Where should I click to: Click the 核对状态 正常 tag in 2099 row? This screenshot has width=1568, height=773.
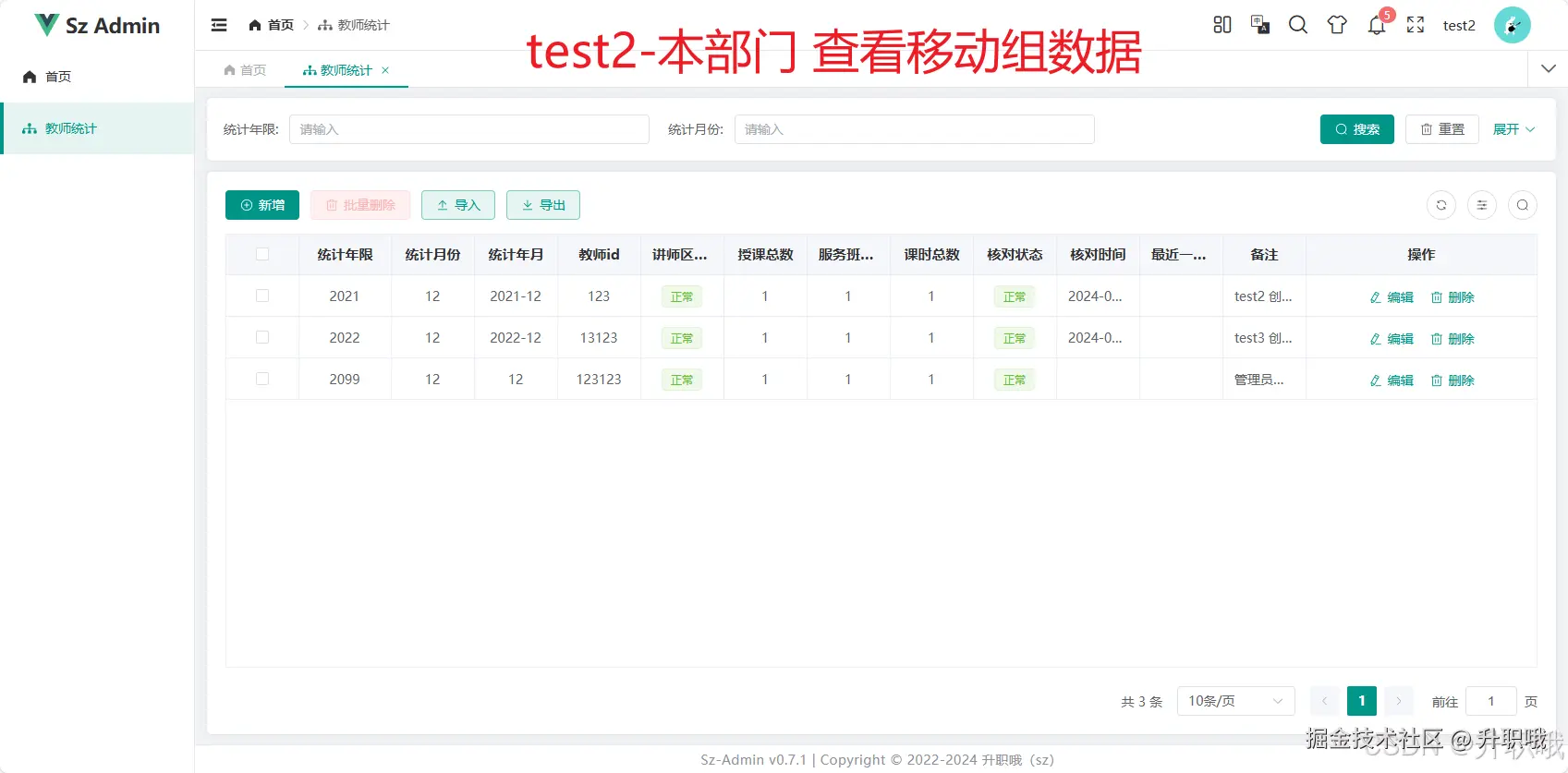[x=1015, y=380]
